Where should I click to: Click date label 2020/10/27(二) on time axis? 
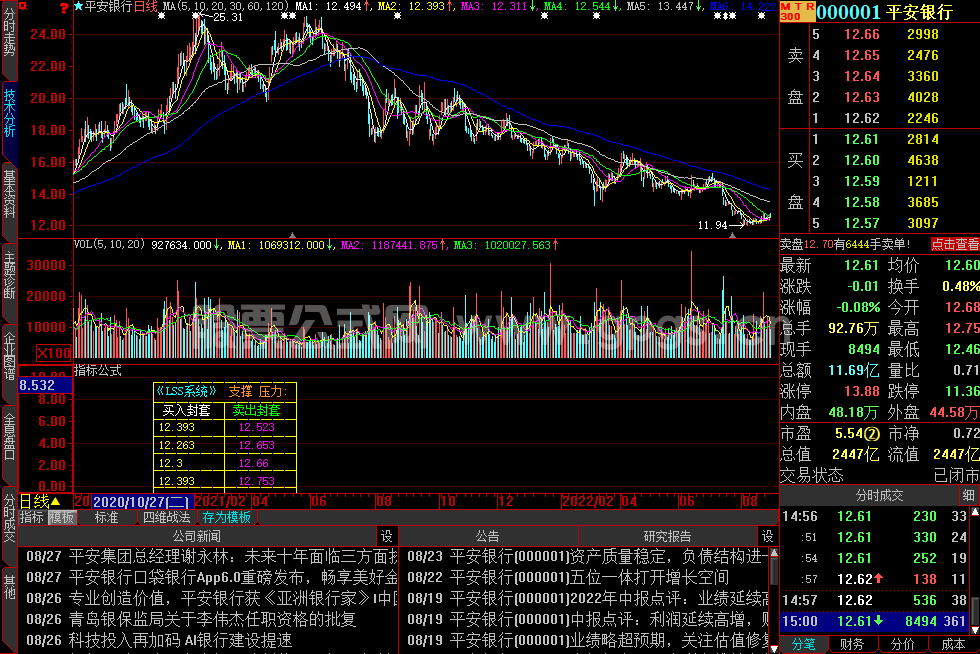[141, 502]
